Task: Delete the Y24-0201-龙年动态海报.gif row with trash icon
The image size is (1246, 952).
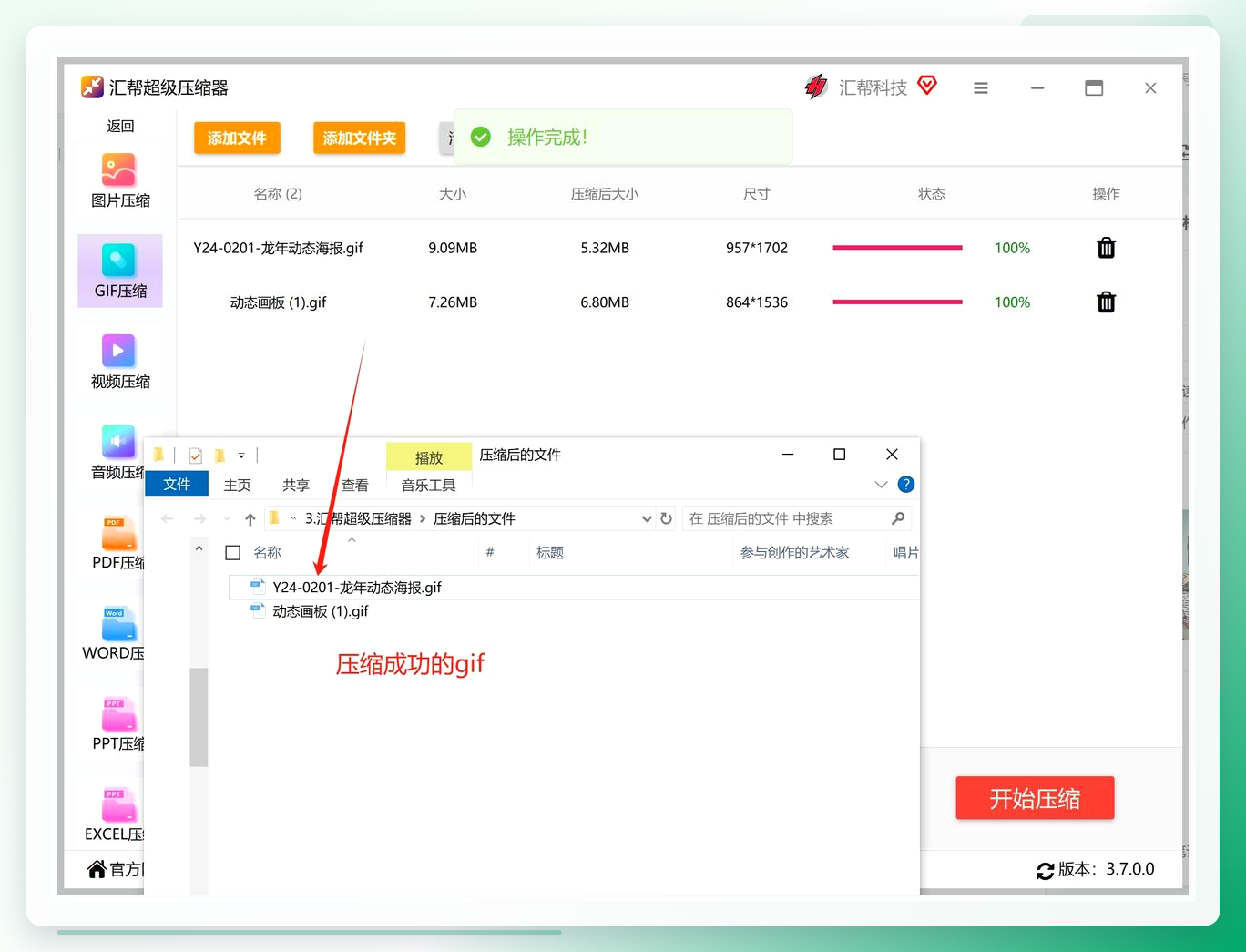Action: (1106, 248)
